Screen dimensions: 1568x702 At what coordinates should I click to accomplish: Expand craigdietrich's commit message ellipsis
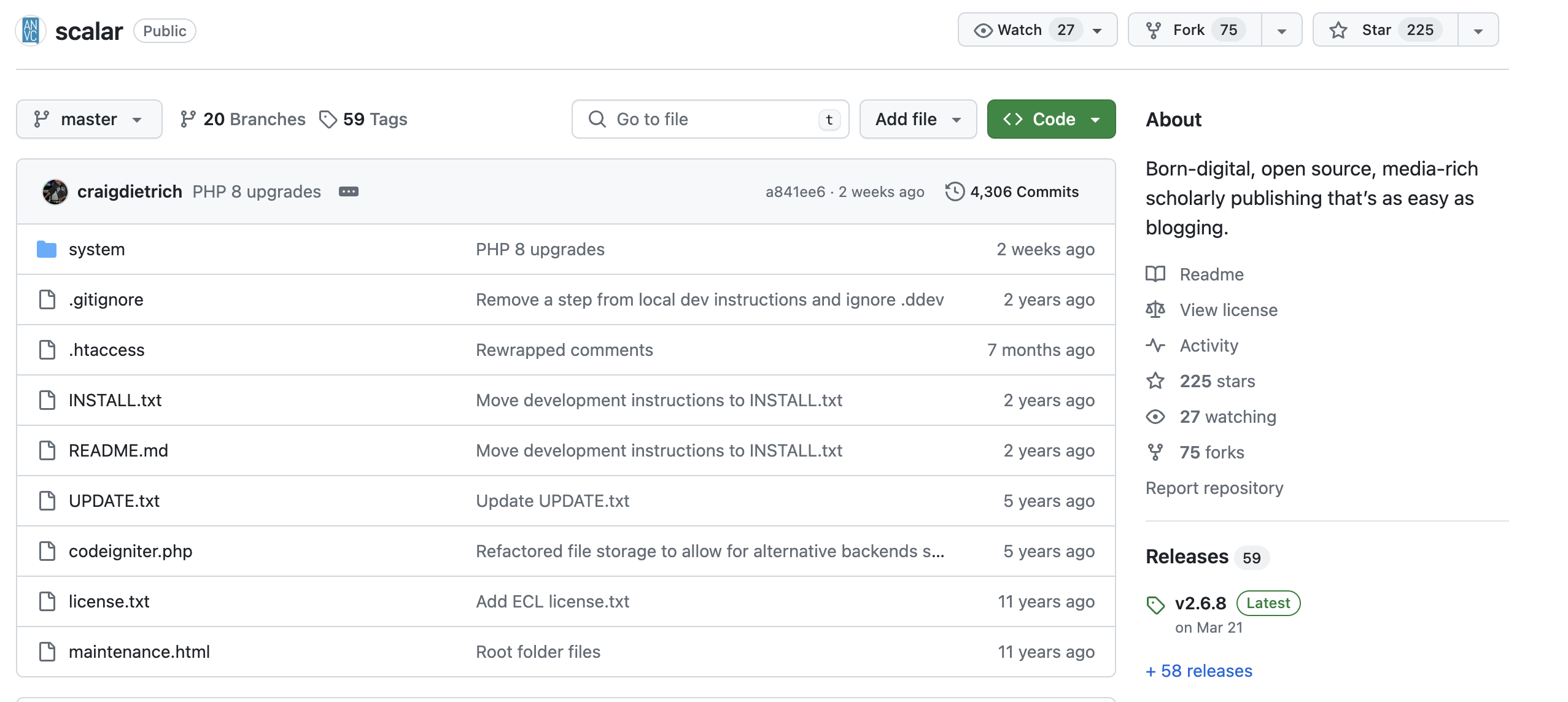349,191
